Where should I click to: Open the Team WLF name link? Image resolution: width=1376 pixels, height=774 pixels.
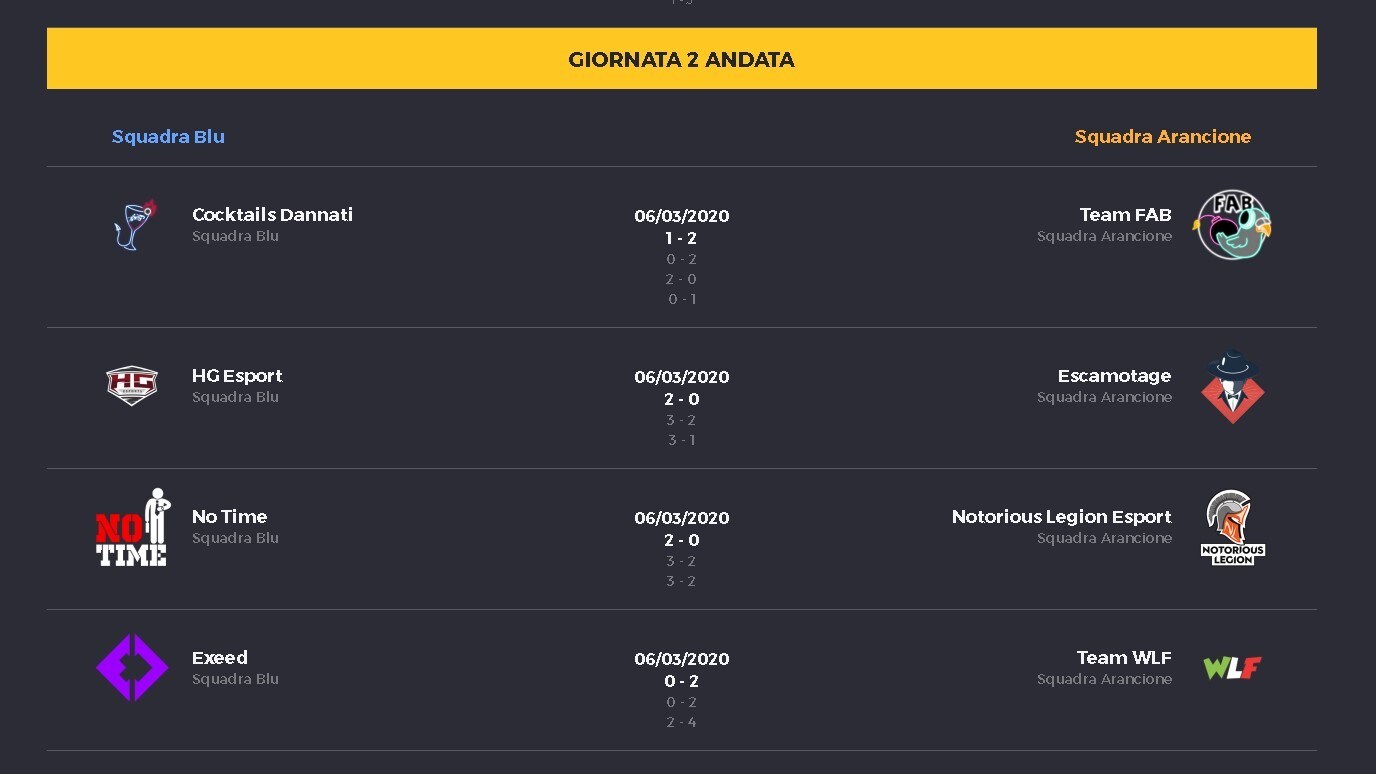point(1124,657)
